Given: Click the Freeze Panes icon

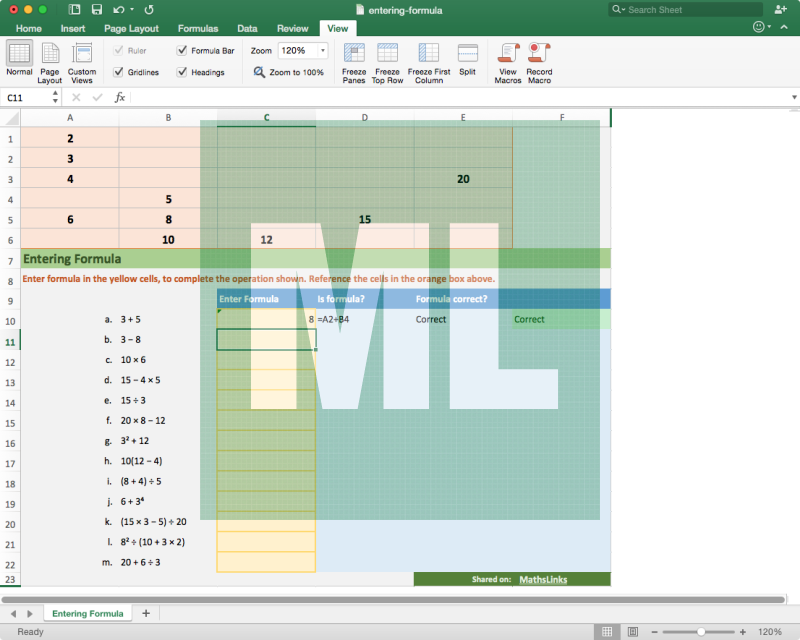Looking at the screenshot, I should click(x=354, y=53).
